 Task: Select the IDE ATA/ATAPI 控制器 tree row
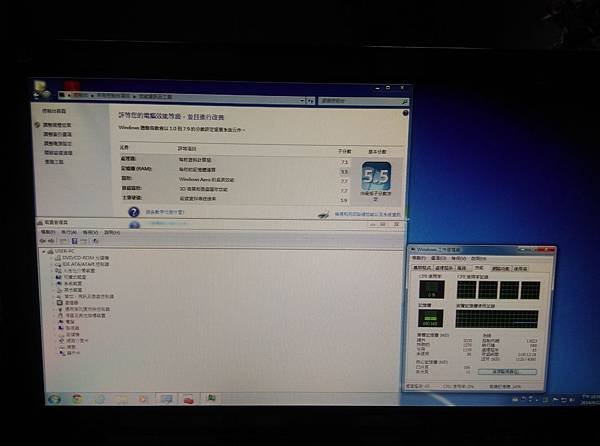coord(82,264)
